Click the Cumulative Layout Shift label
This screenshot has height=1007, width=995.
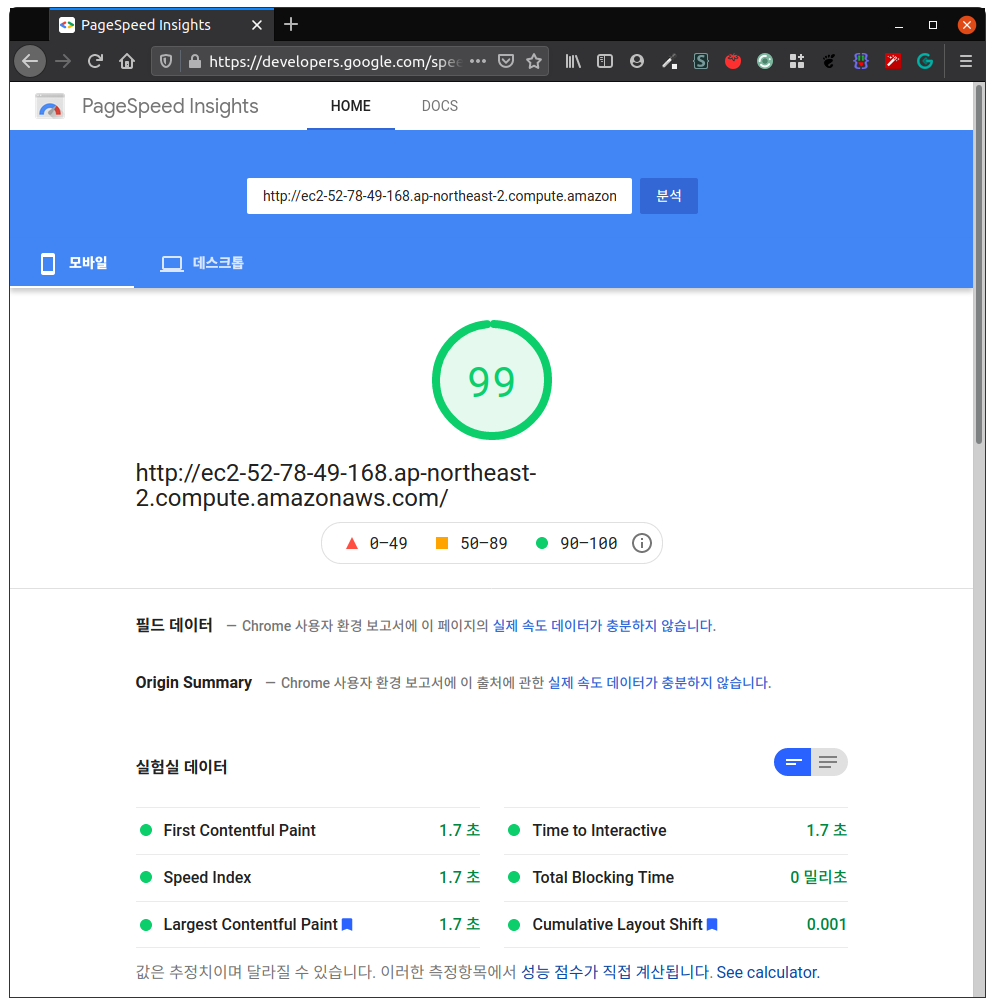tap(617, 924)
